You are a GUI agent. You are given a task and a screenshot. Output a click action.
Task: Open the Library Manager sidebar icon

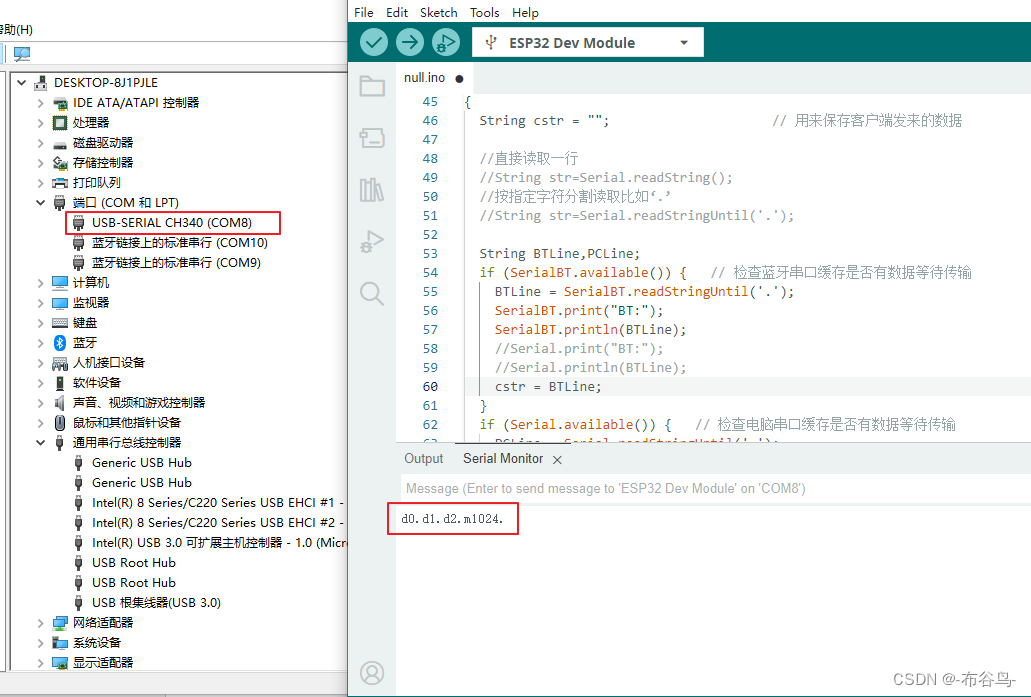point(372,190)
